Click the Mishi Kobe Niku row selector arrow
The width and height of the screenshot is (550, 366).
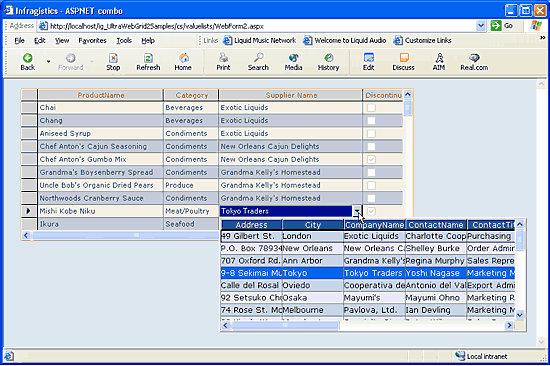(28, 211)
